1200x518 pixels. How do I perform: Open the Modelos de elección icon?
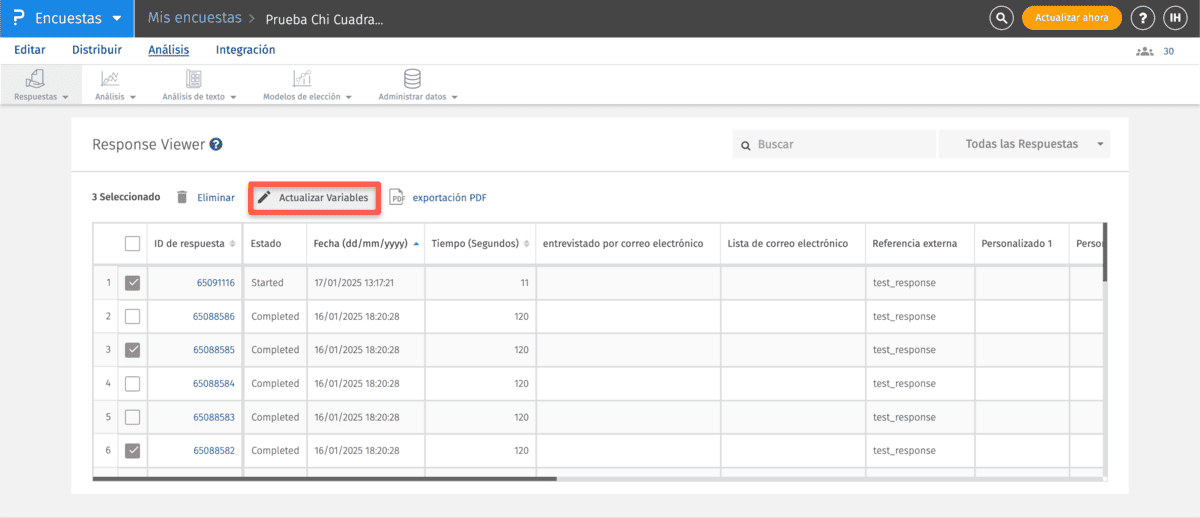tap(302, 78)
